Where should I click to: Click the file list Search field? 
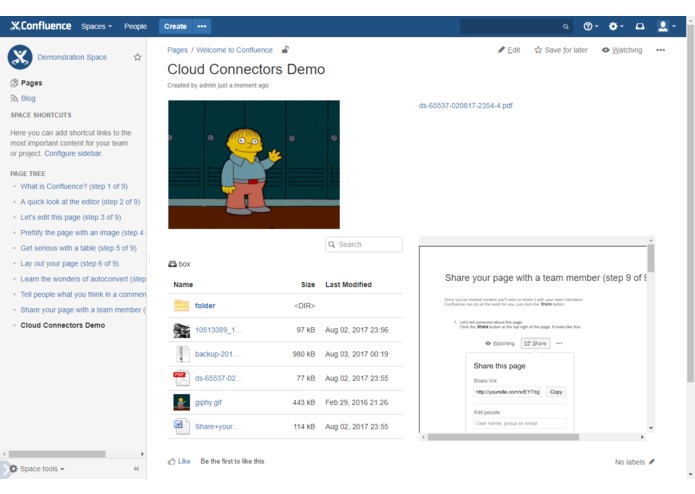[x=364, y=245]
